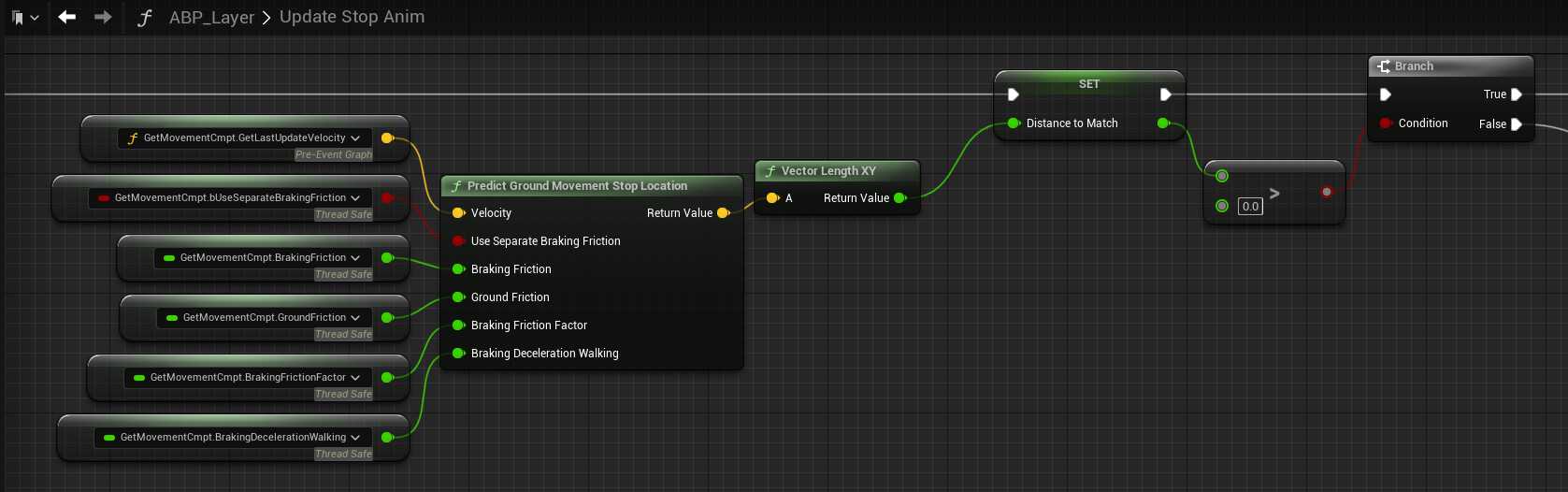
Task: Click the Branch Condition input pin
Action: (x=1385, y=123)
